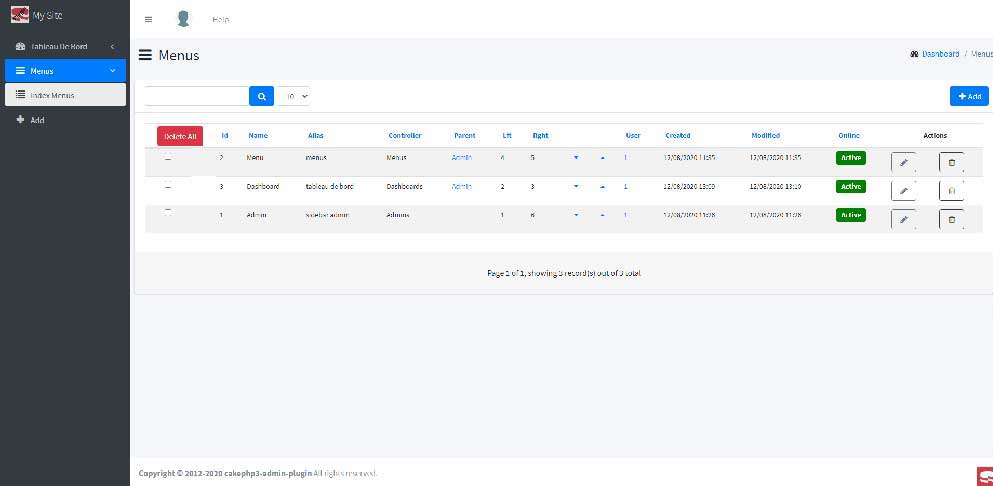
Task: Delete the Admin row using trash icon
Action: pyautogui.click(x=951, y=219)
